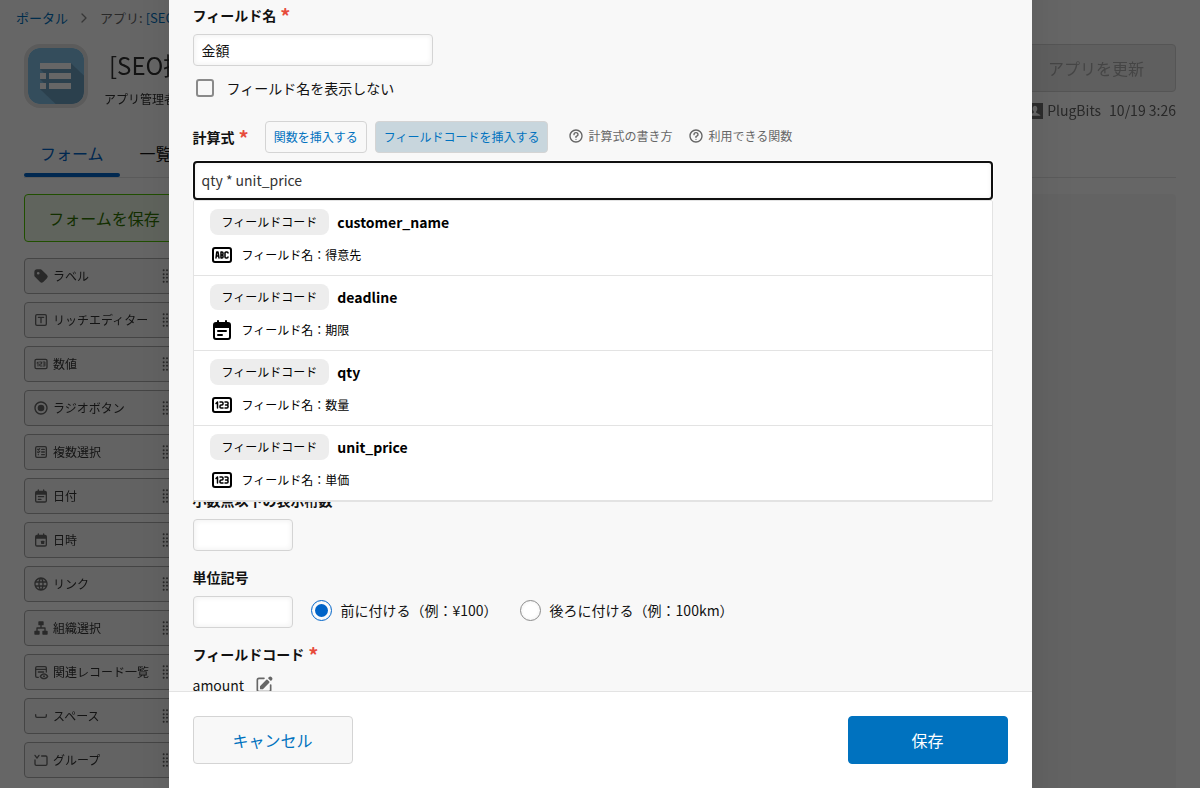Click the 日付 calendar icon in the sidebar
Viewport: 1200px width, 788px height.
[x=41, y=496]
